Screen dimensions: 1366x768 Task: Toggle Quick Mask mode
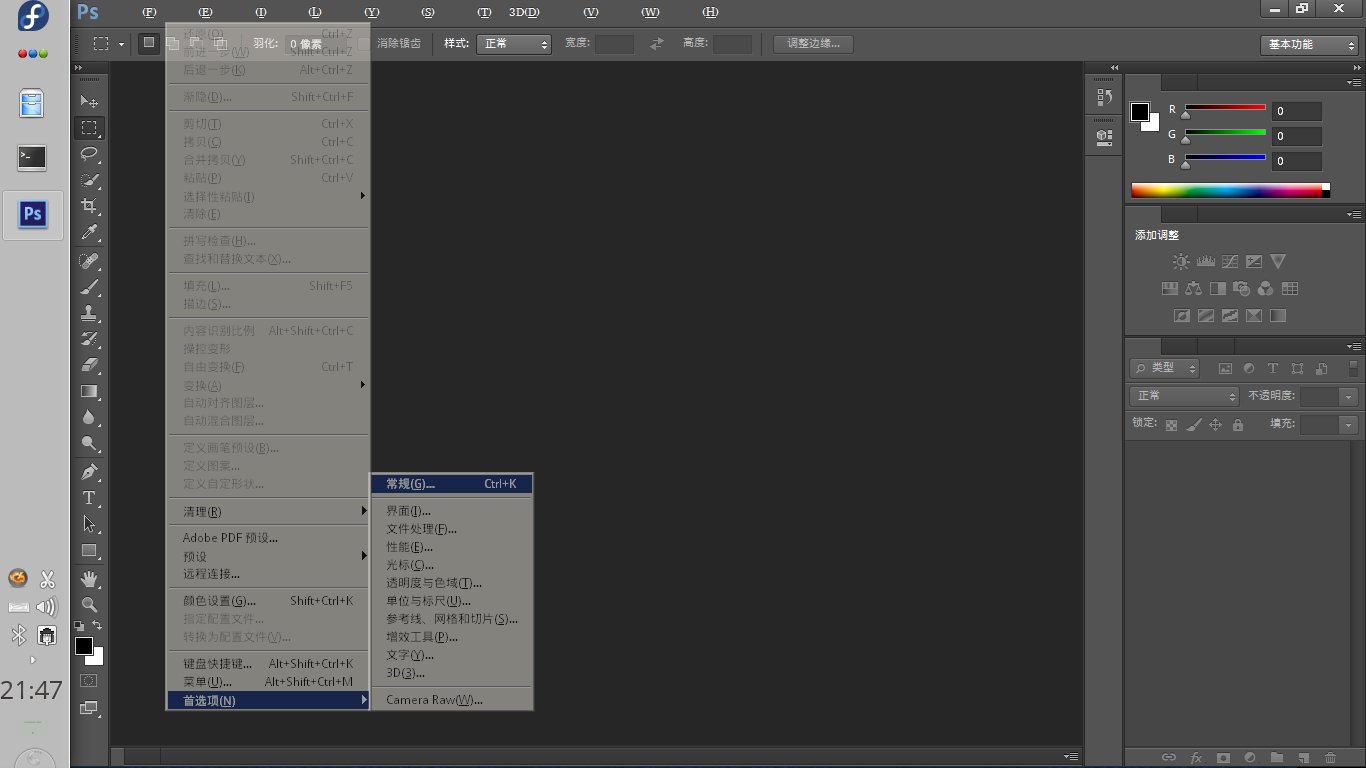pyautogui.click(x=89, y=681)
